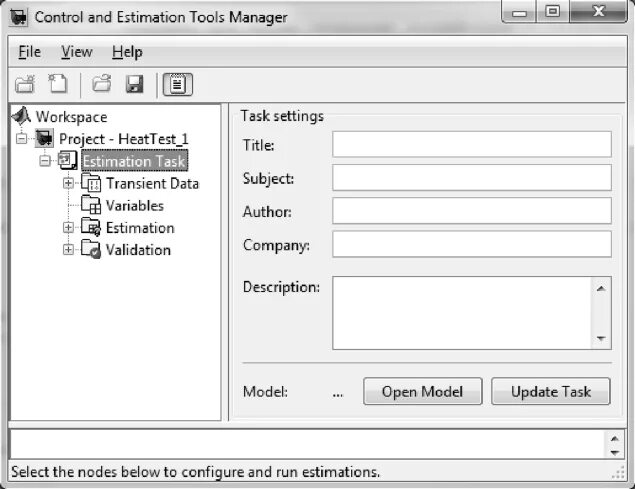Click inside the Description text area

[x=462, y=313]
